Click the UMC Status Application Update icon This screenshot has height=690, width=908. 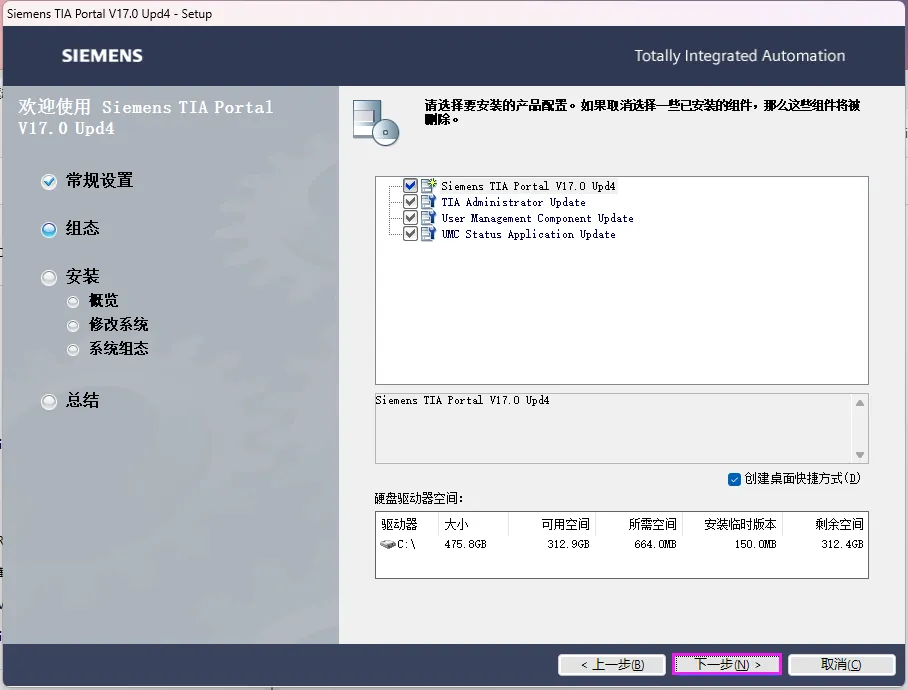click(429, 234)
